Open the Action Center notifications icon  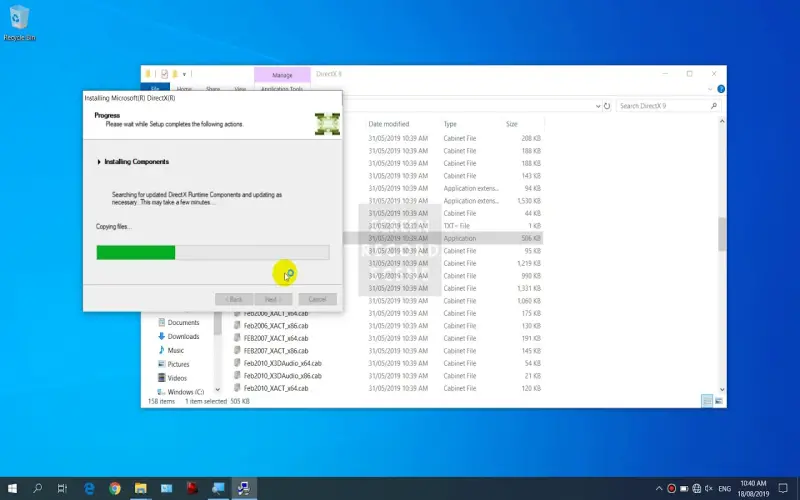click(x=783, y=488)
